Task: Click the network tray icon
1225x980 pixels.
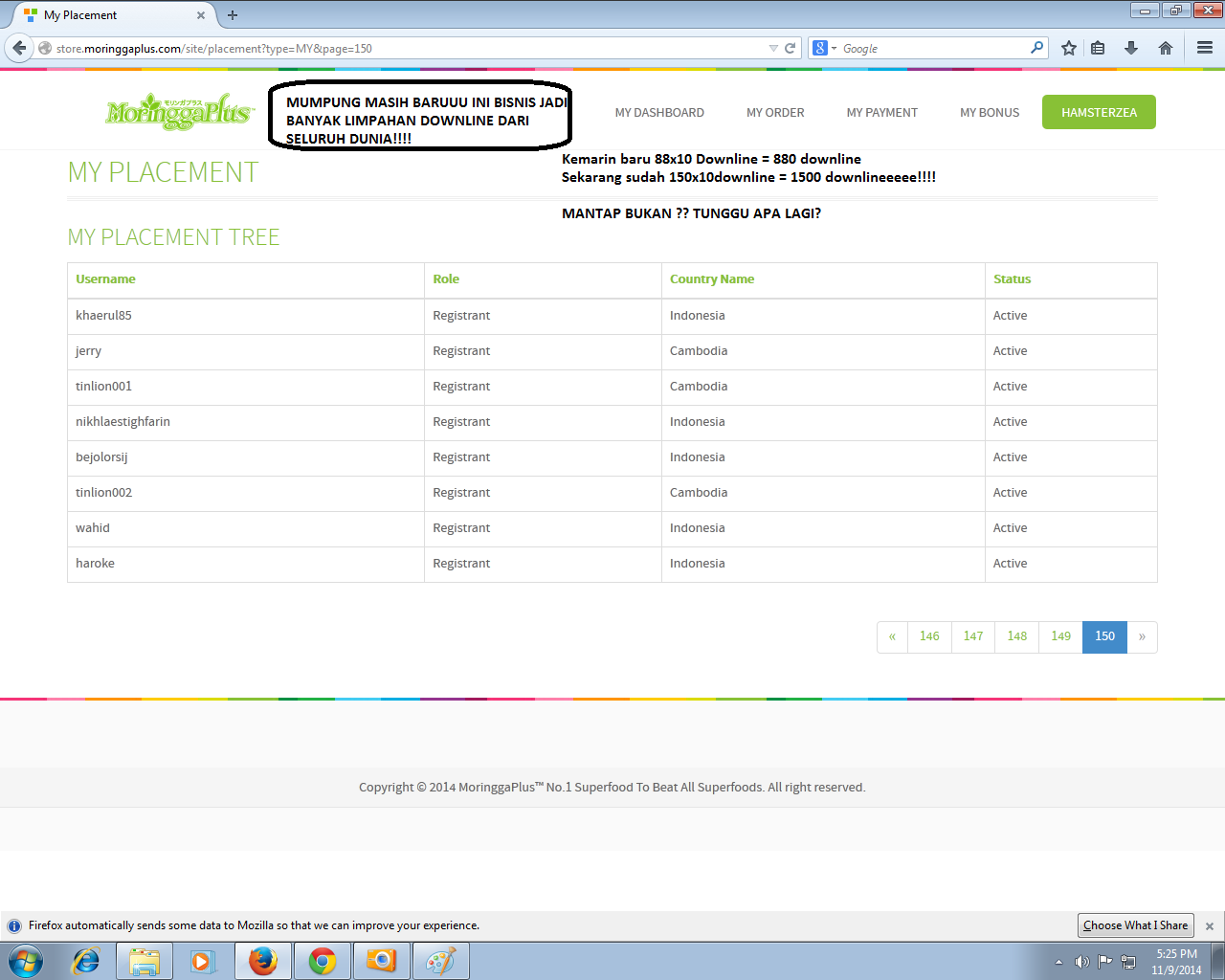Action: point(1129,962)
